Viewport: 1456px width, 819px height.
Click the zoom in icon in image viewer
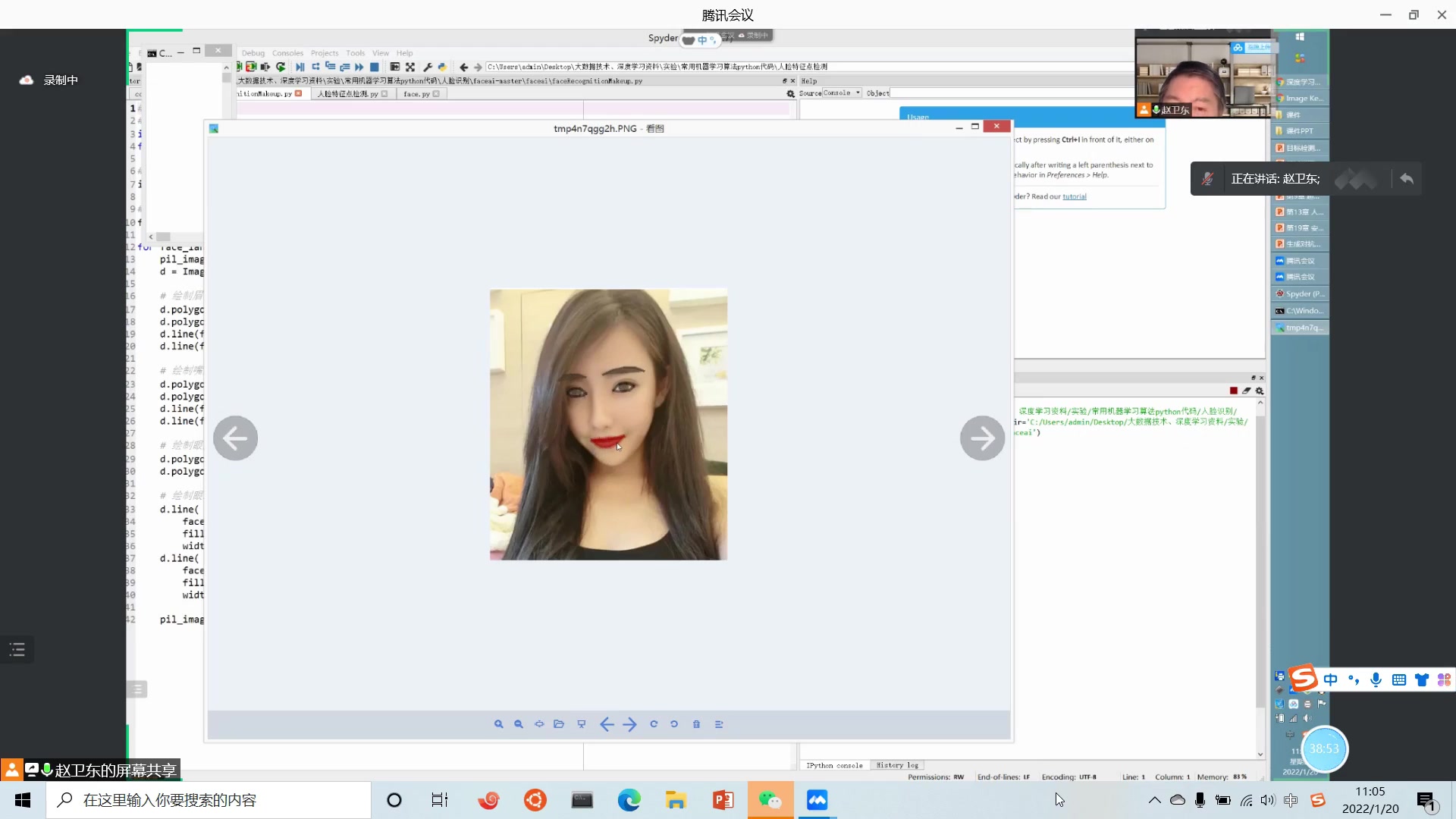[x=498, y=724]
